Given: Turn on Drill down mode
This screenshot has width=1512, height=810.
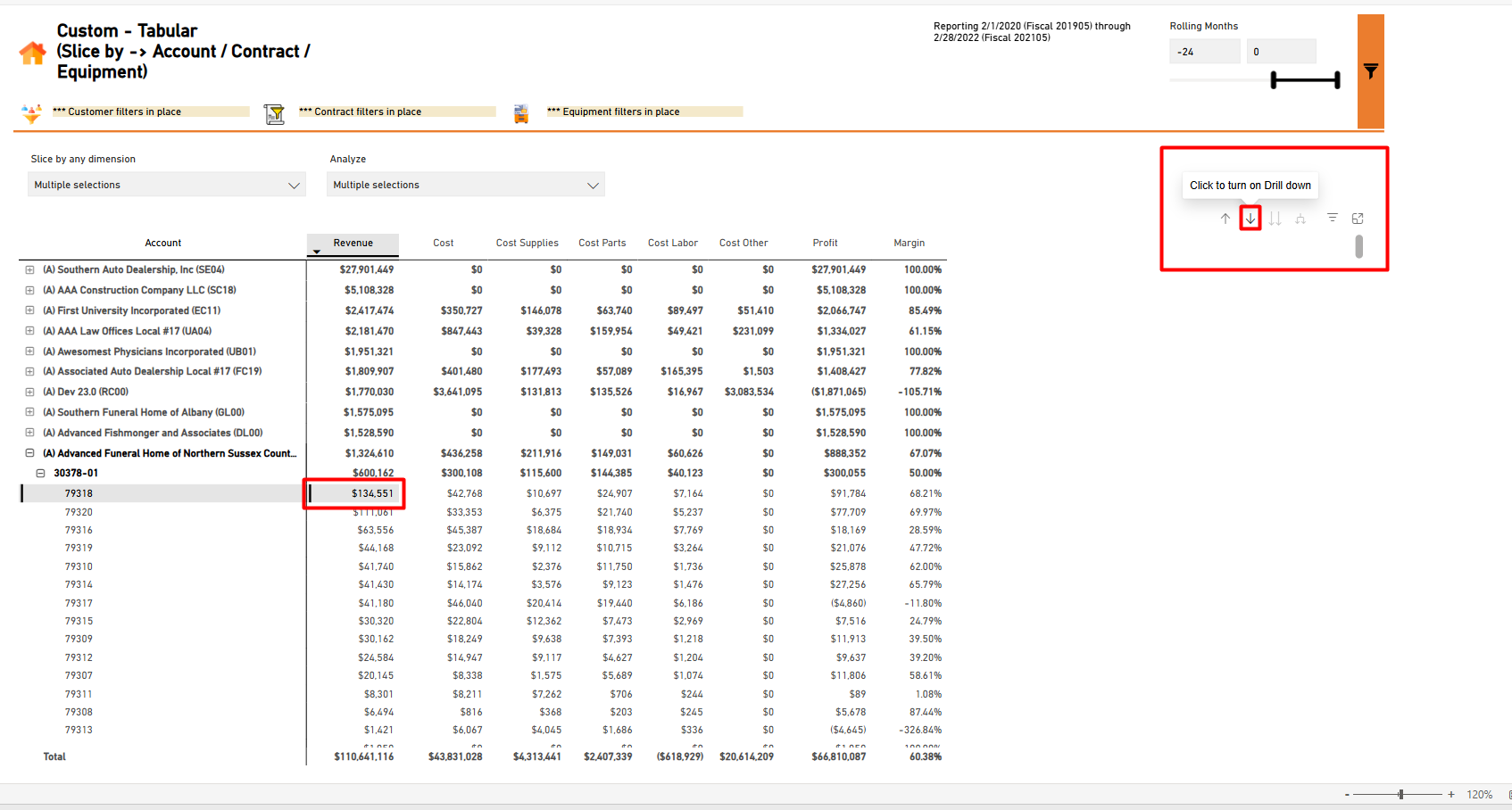Looking at the screenshot, I should pos(1250,219).
